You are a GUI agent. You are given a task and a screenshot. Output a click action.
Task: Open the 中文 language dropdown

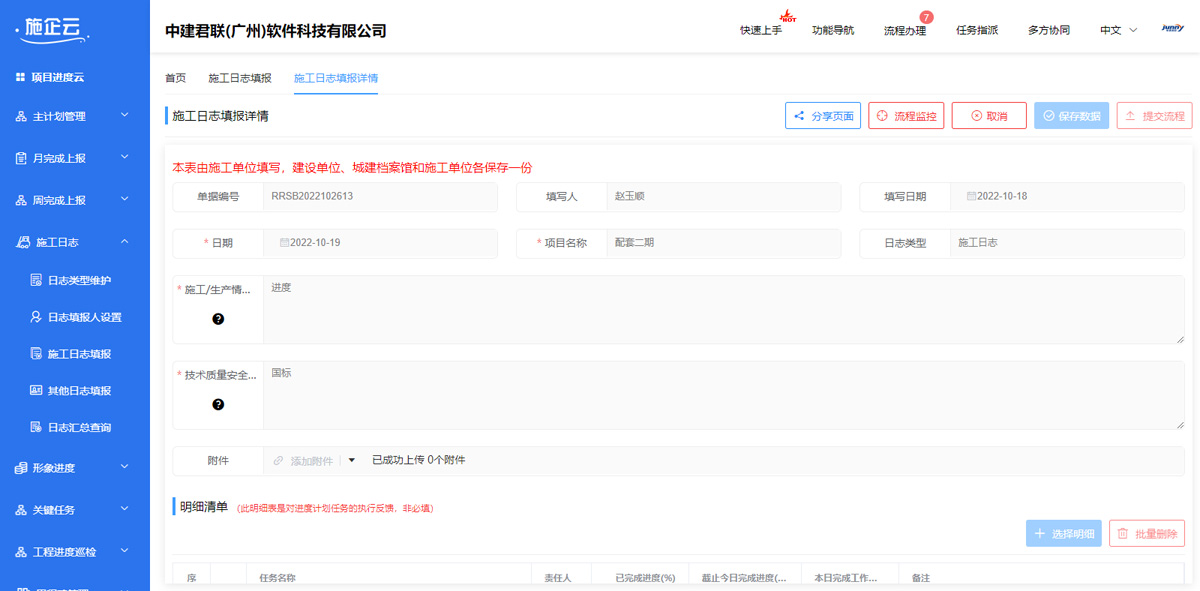tap(1118, 30)
